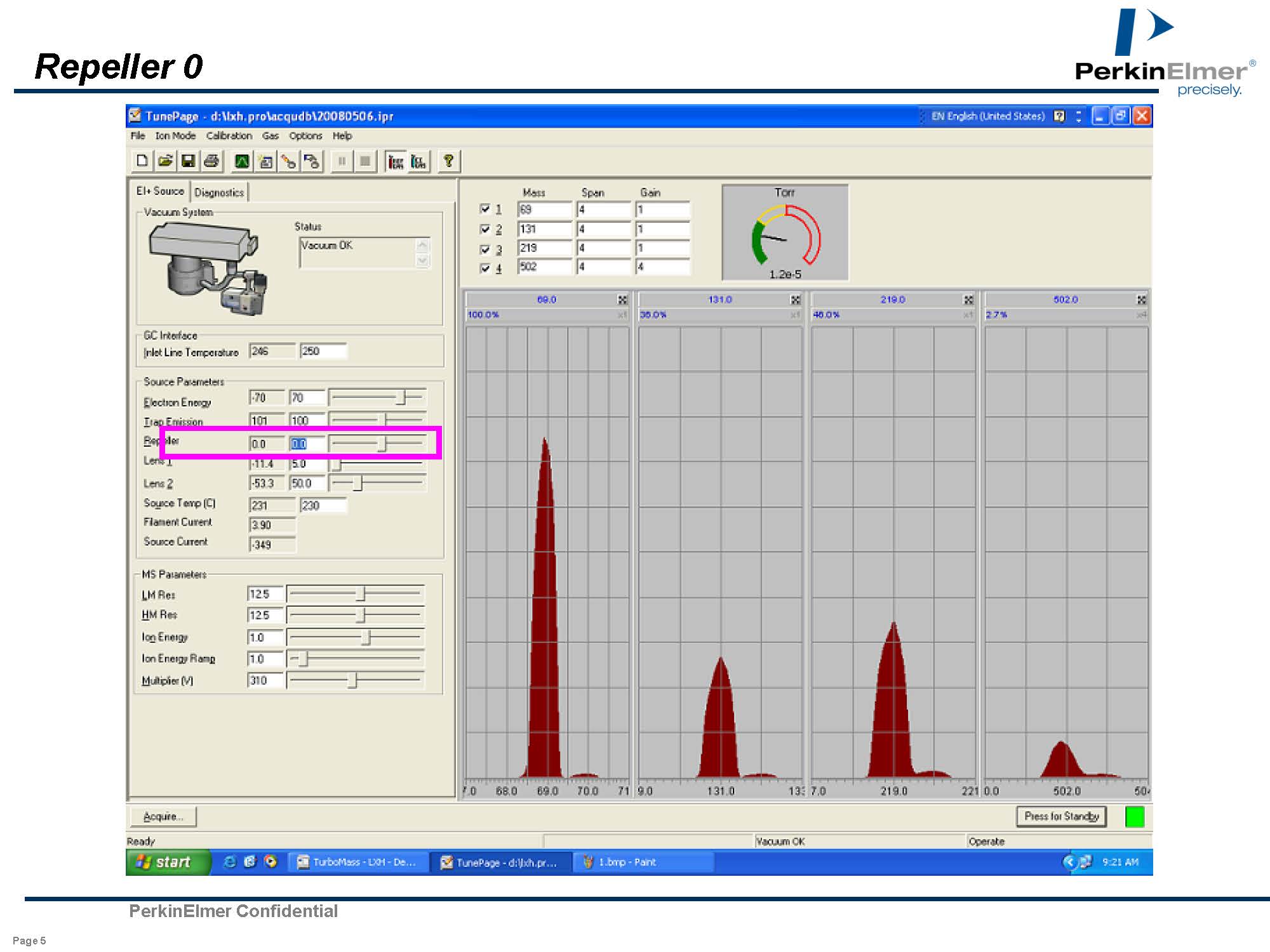Click the New file toolbar icon
This screenshot has height=952, width=1270.
pos(142,161)
